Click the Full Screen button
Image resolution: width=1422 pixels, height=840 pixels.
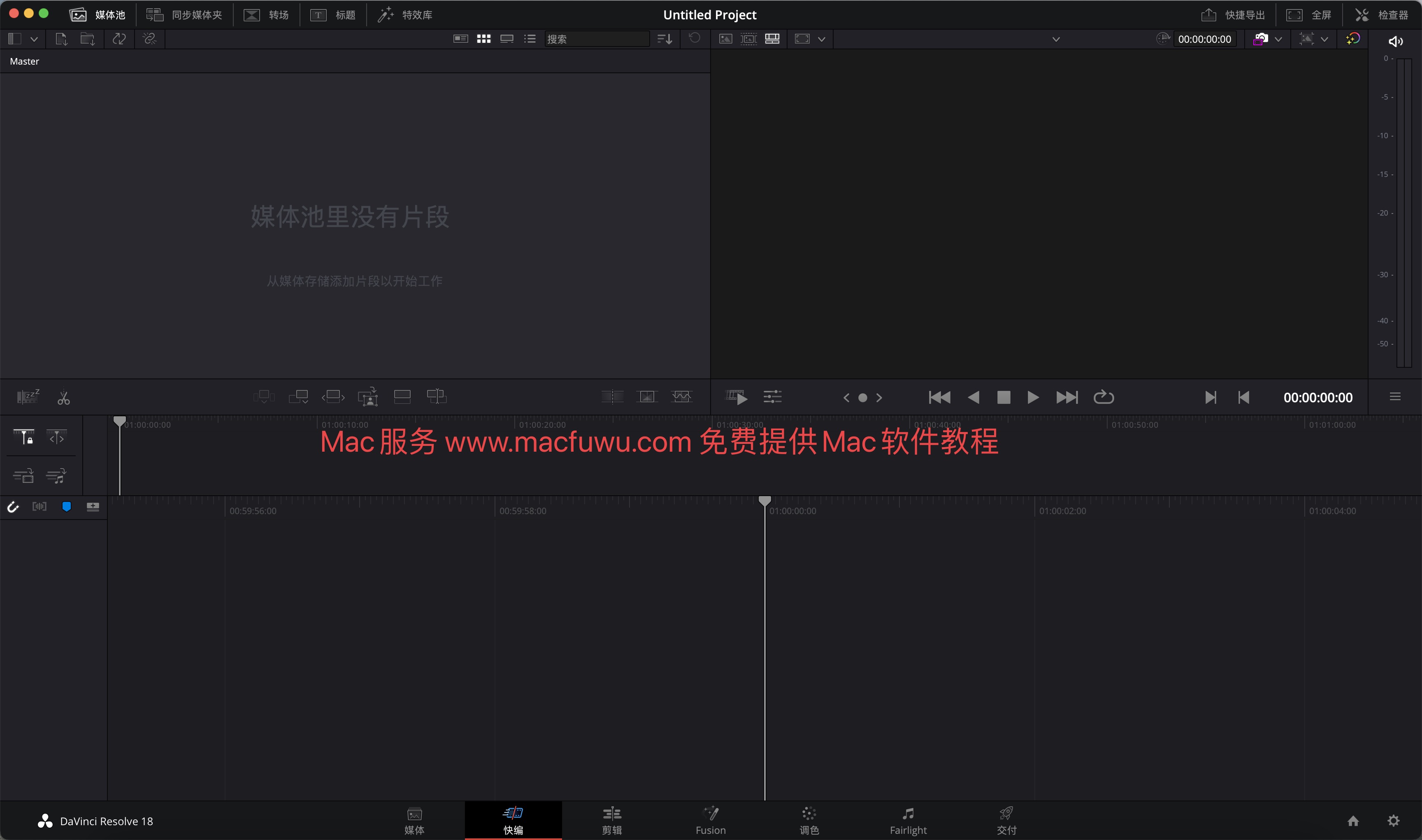point(1308,15)
